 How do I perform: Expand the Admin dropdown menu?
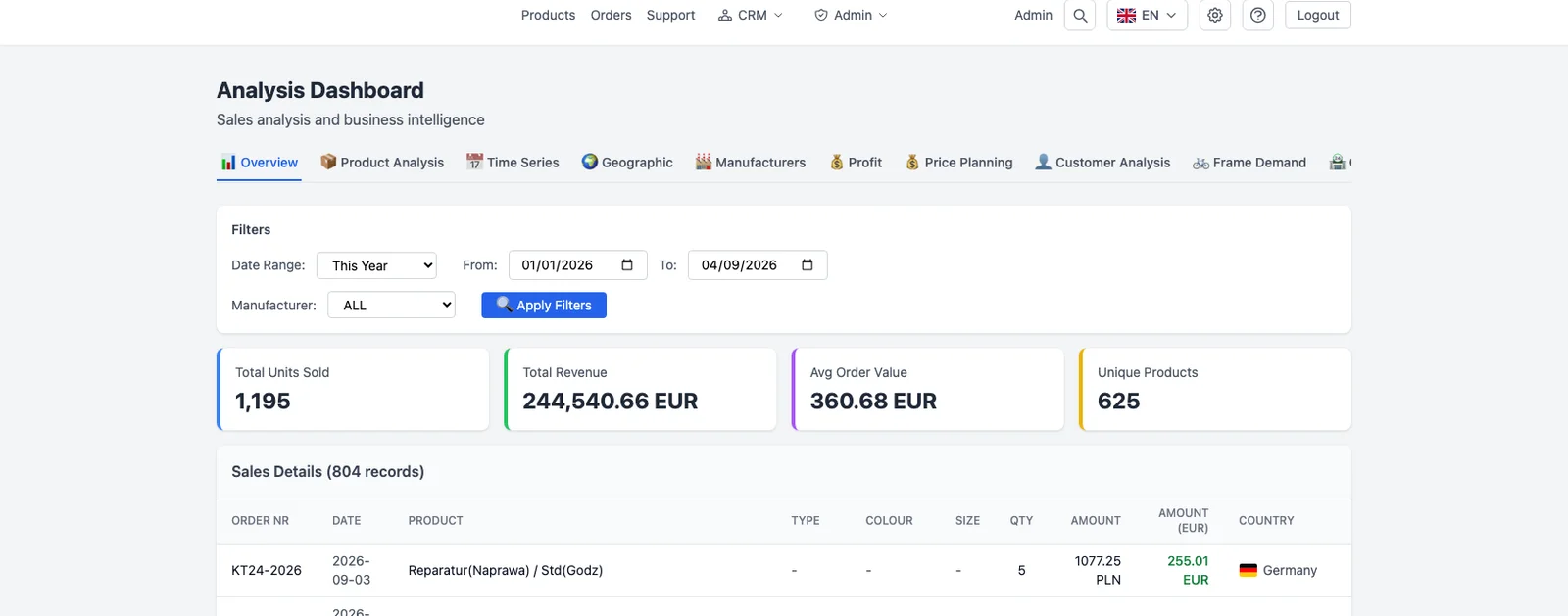pyautogui.click(x=851, y=16)
